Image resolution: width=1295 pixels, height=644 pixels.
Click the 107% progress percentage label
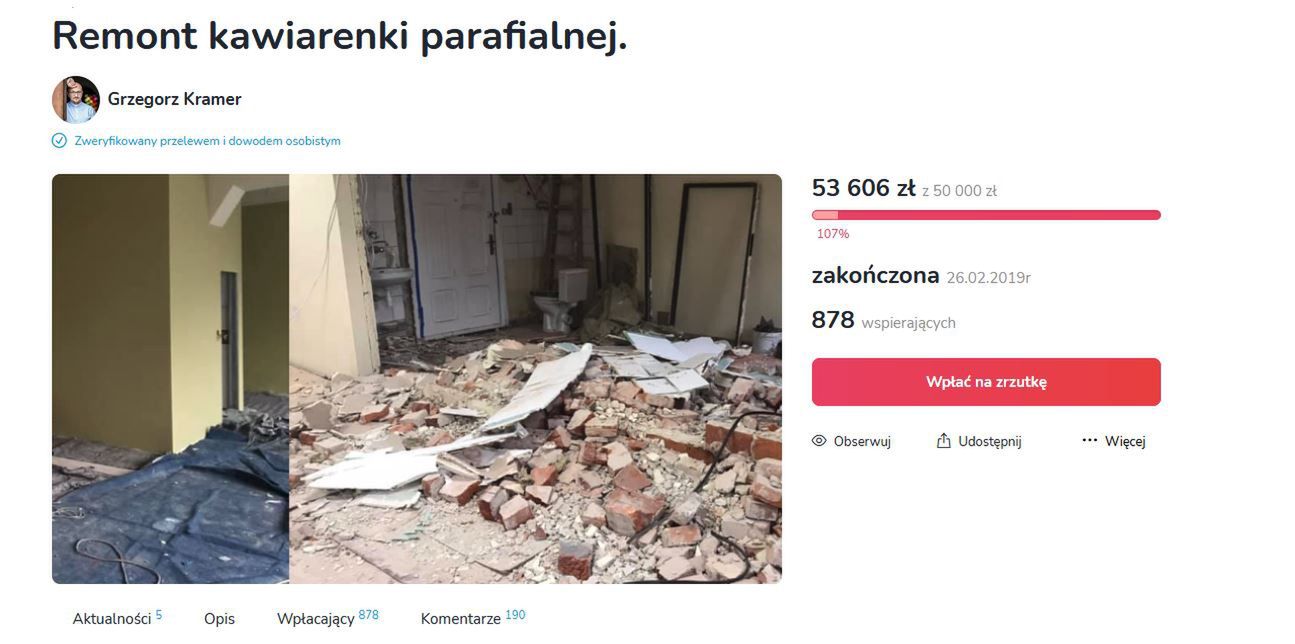click(833, 234)
